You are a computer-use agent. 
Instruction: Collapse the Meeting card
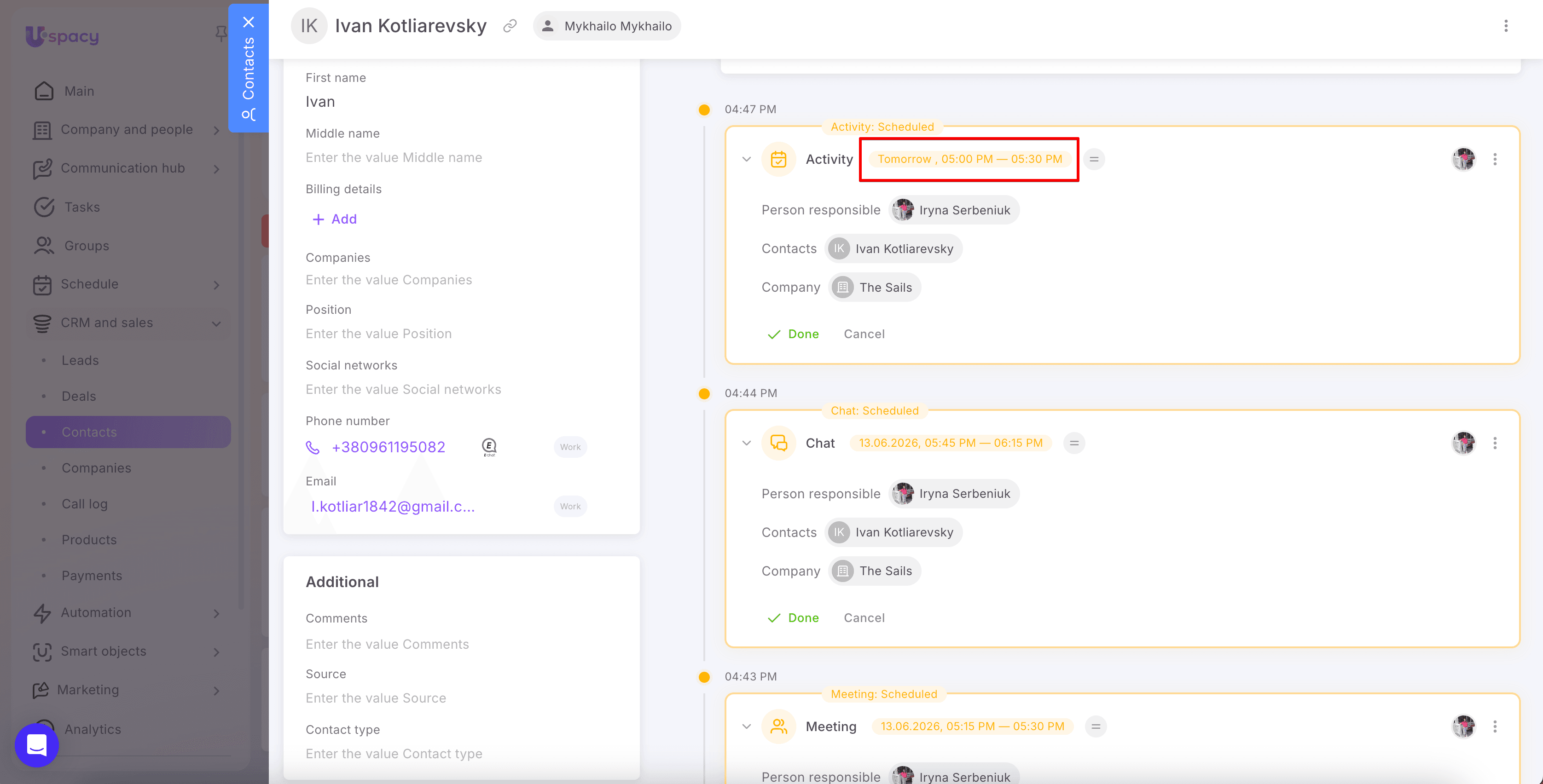tap(746, 726)
